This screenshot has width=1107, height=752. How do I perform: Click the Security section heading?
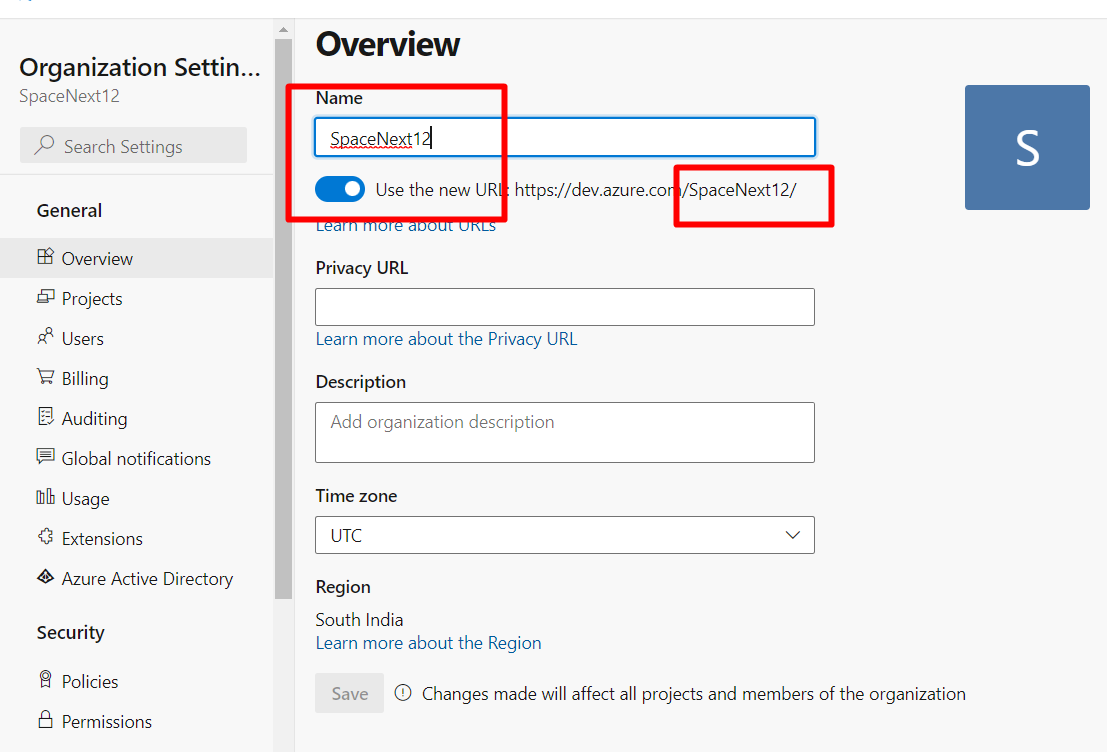tap(71, 633)
